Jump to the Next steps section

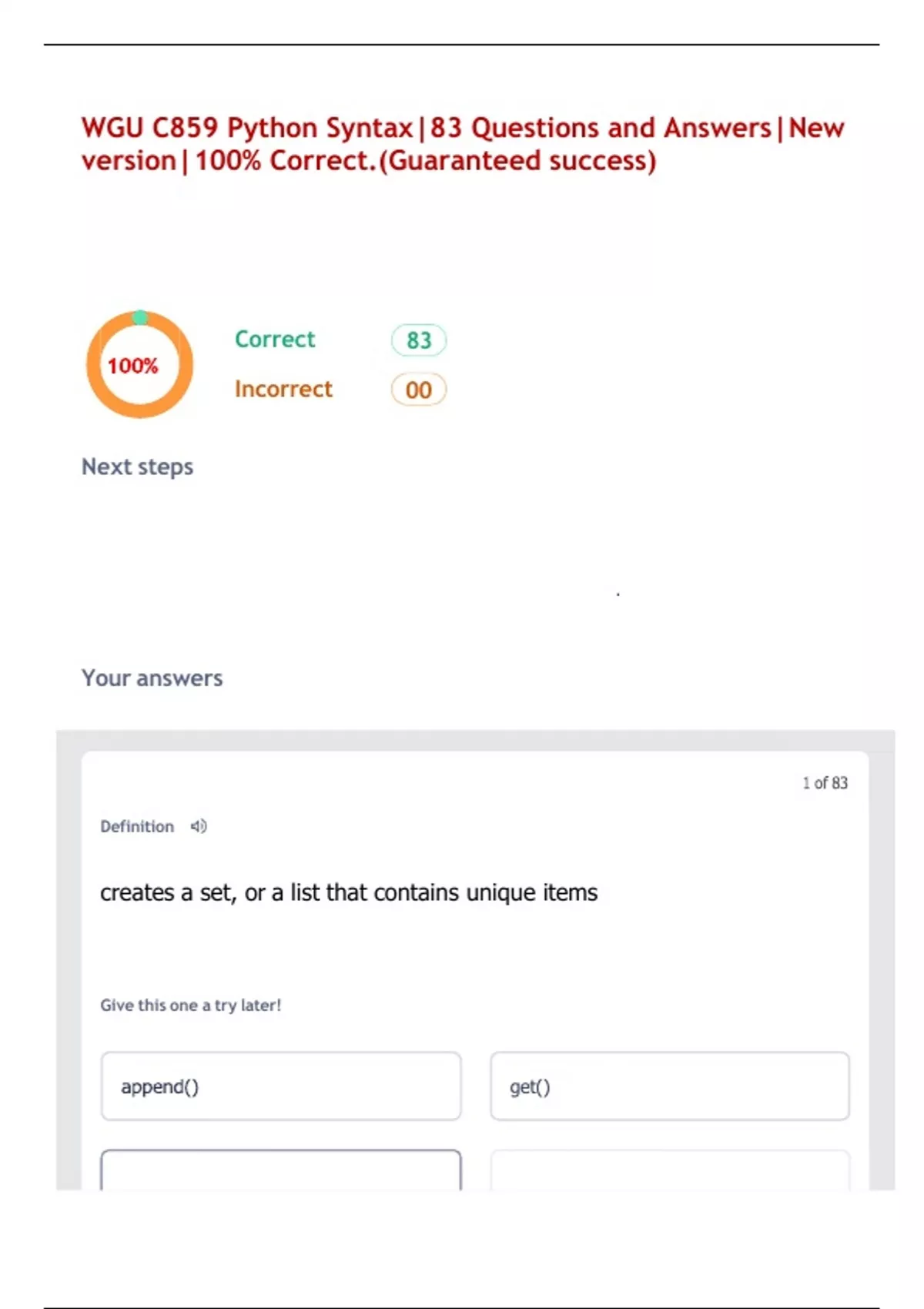click(137, 467)
